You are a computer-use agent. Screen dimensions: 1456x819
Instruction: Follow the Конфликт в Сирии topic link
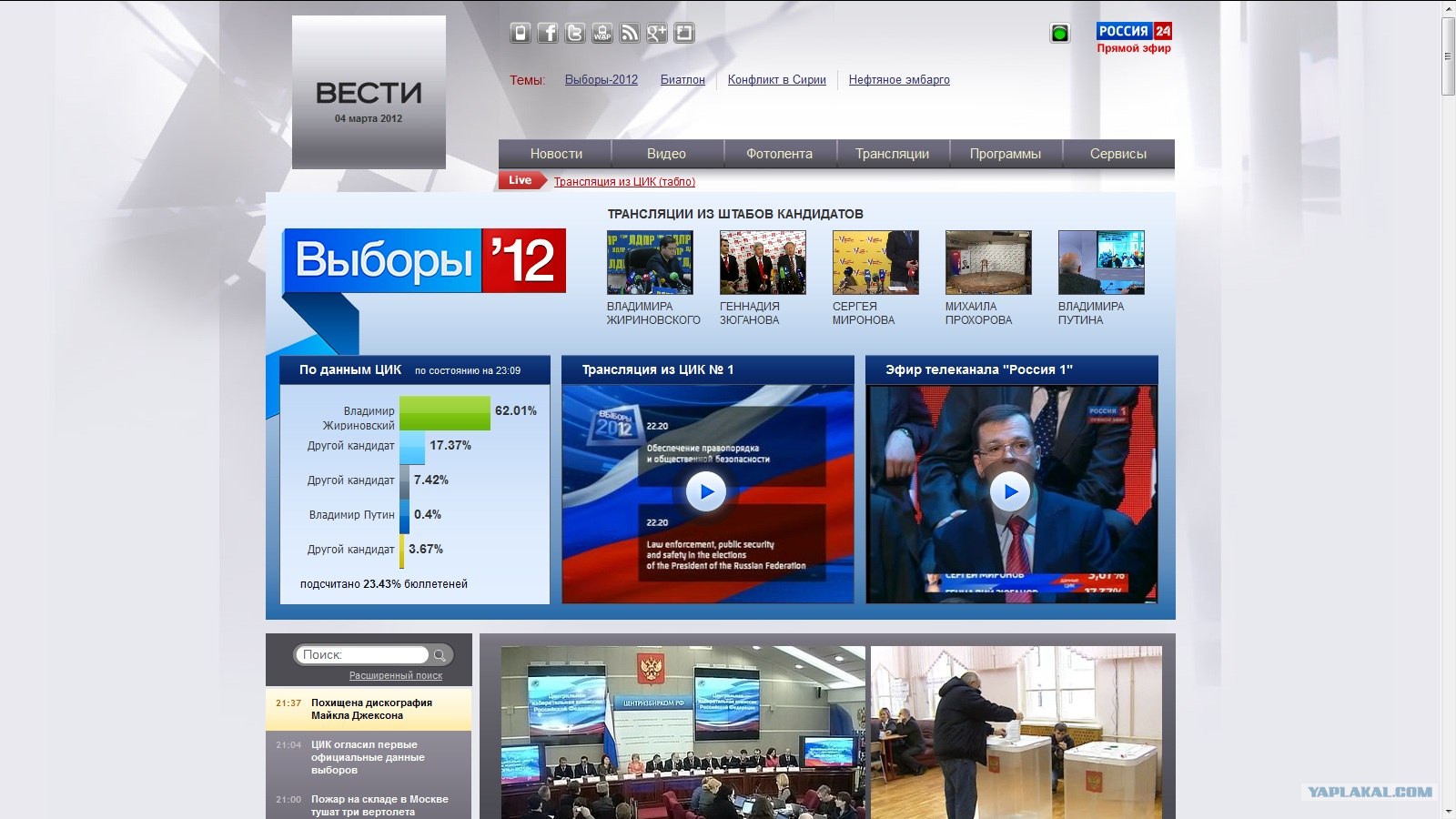point(777,80)
